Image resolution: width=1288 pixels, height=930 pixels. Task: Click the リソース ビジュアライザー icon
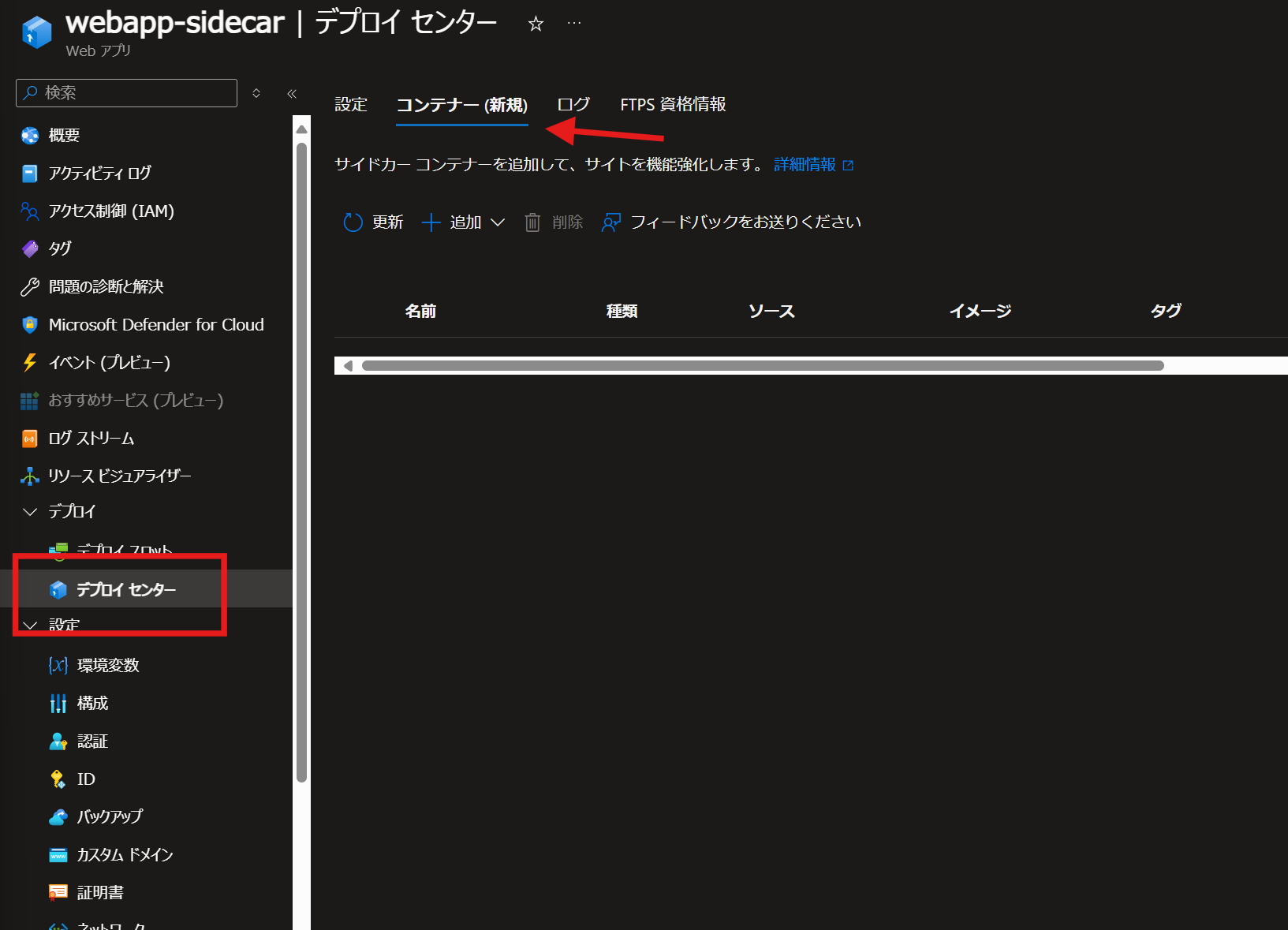point(30,476)
